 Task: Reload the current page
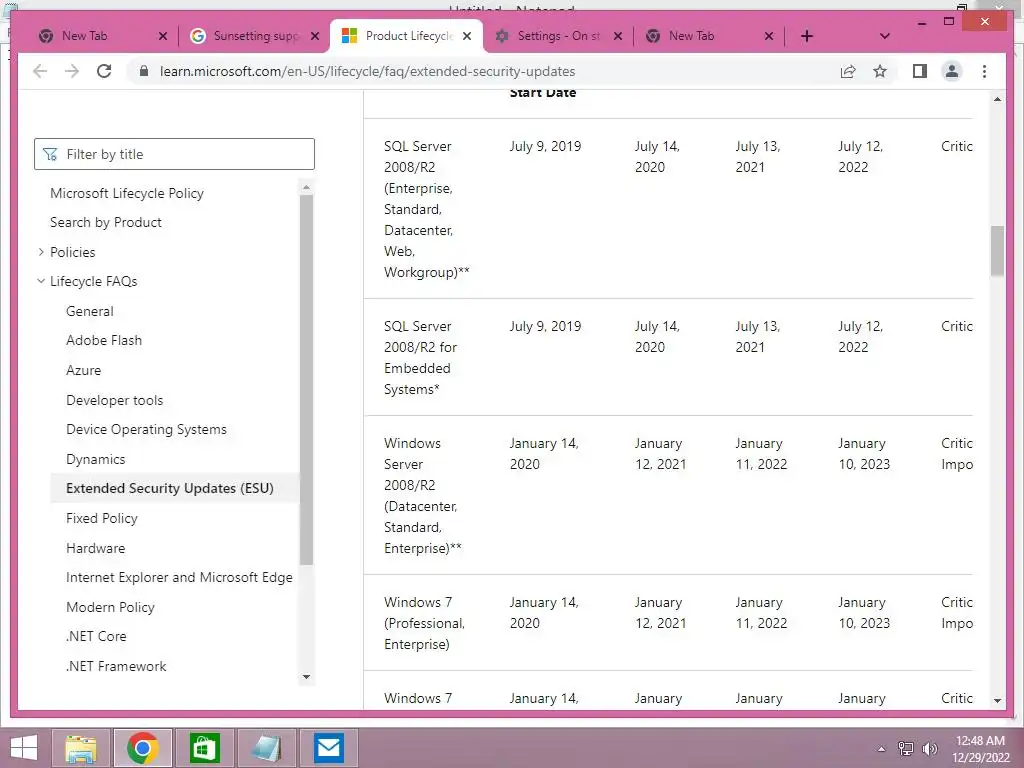point(104,71)
